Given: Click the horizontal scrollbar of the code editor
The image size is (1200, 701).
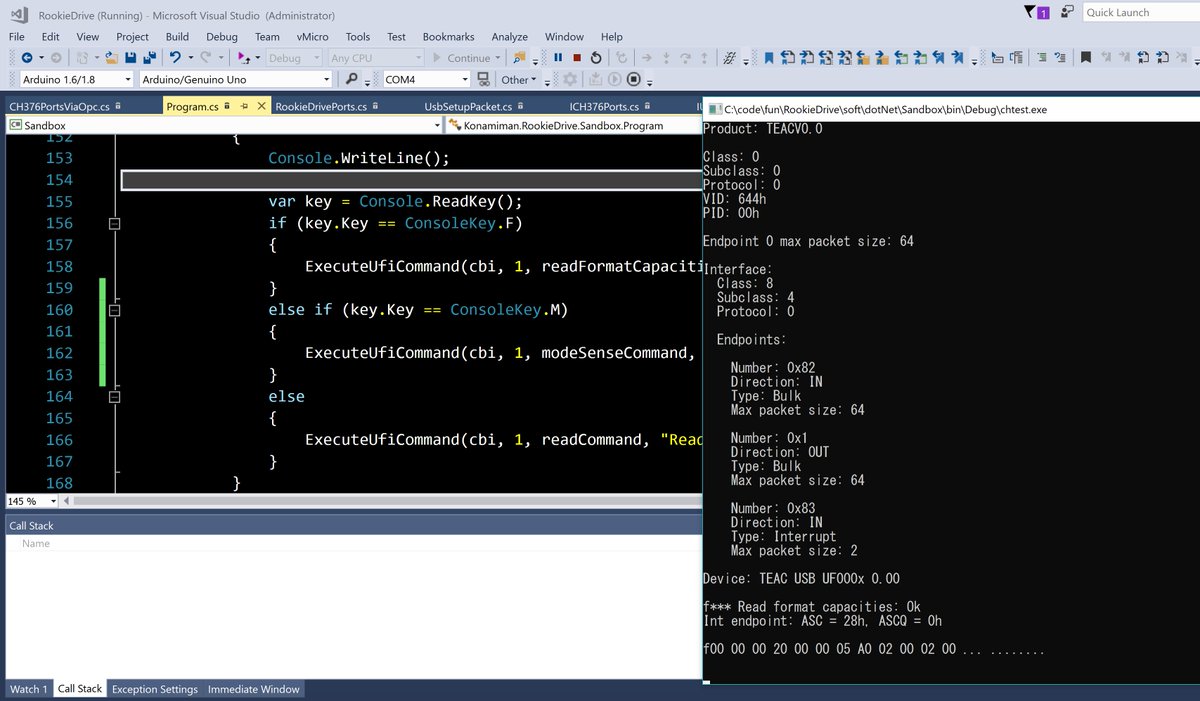Looking at the screenshot, I should click(x=385, y=501).
